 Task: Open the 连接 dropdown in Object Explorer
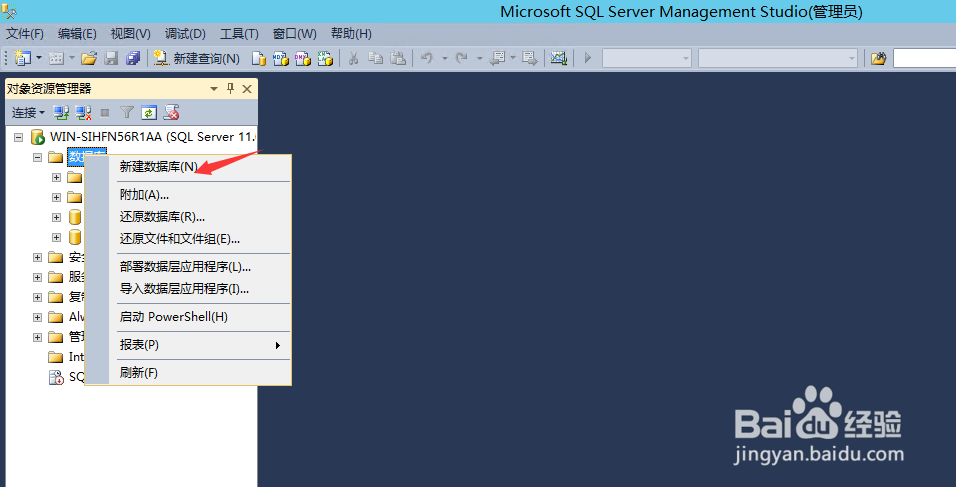coord(28,113)
